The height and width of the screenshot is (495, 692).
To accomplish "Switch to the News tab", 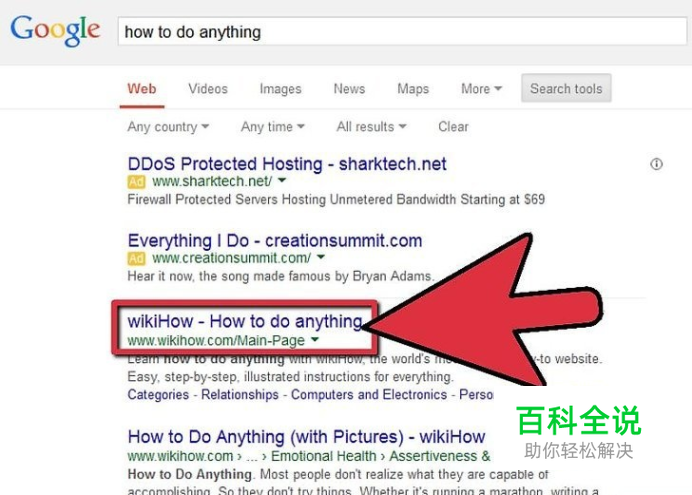I will tap(349, 89).
